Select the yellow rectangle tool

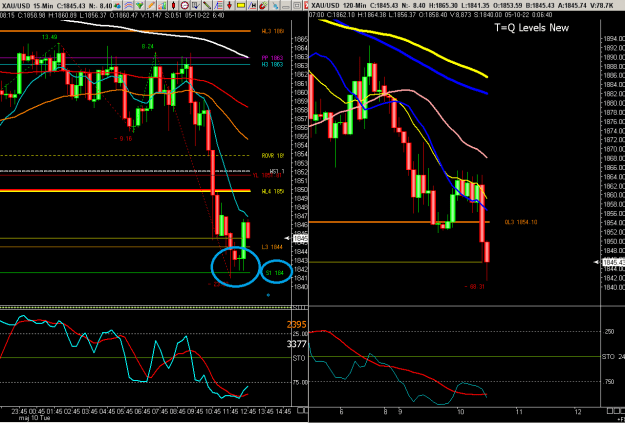point(241,6)
